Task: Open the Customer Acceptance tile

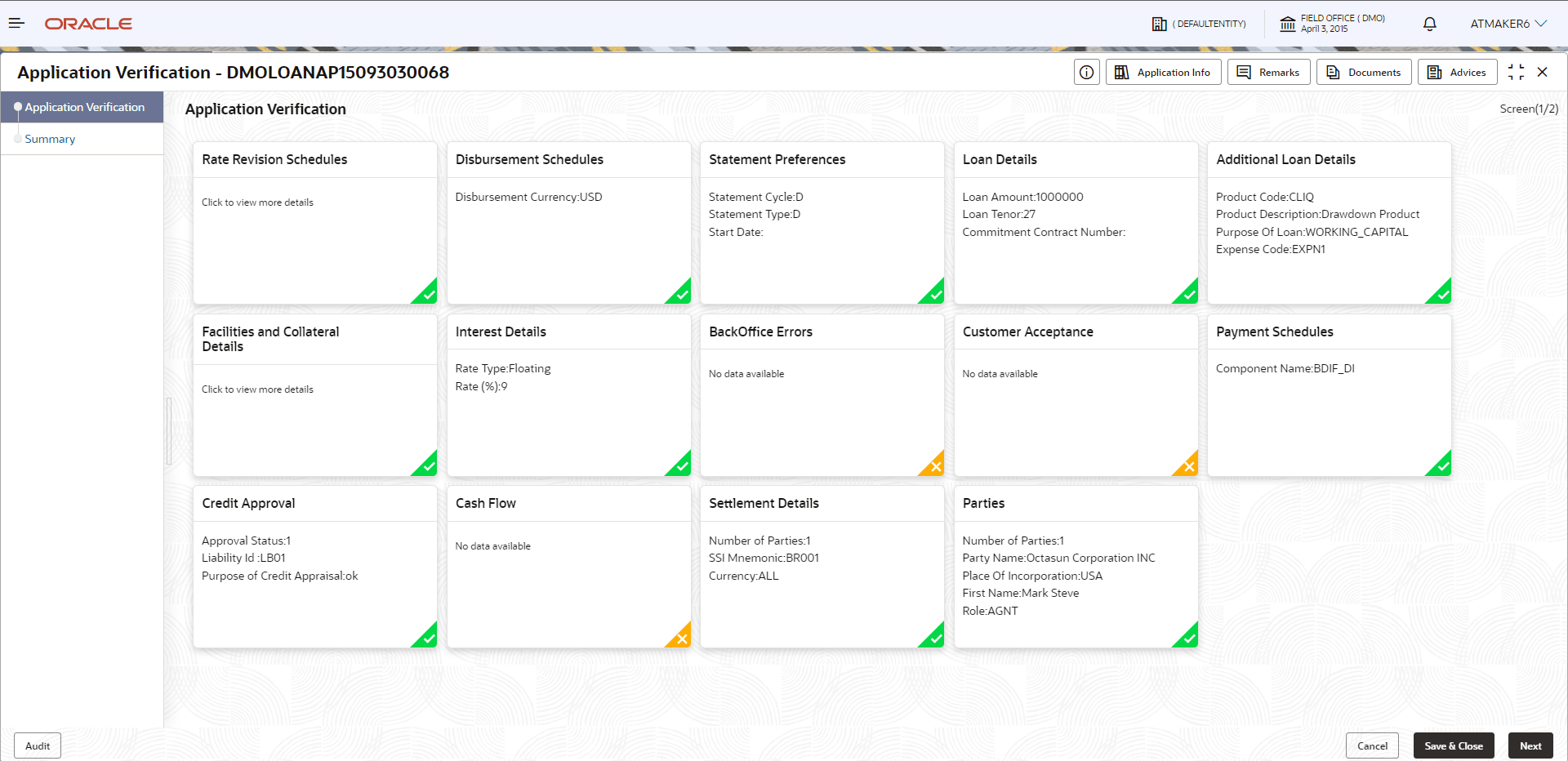Action: [x=1076, y=395]
